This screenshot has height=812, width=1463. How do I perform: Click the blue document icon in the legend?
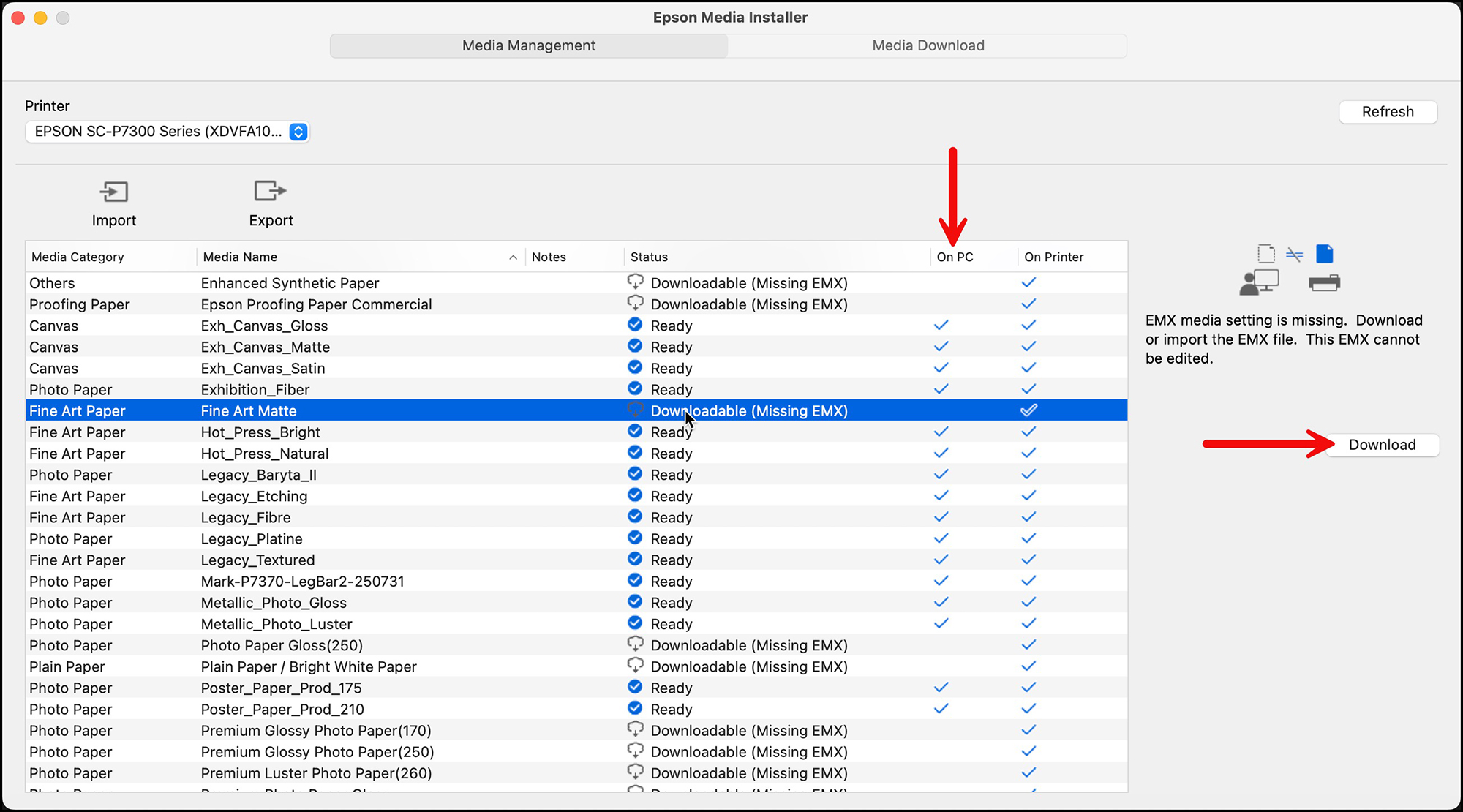pyautogui.click(x=1324, y=254)
